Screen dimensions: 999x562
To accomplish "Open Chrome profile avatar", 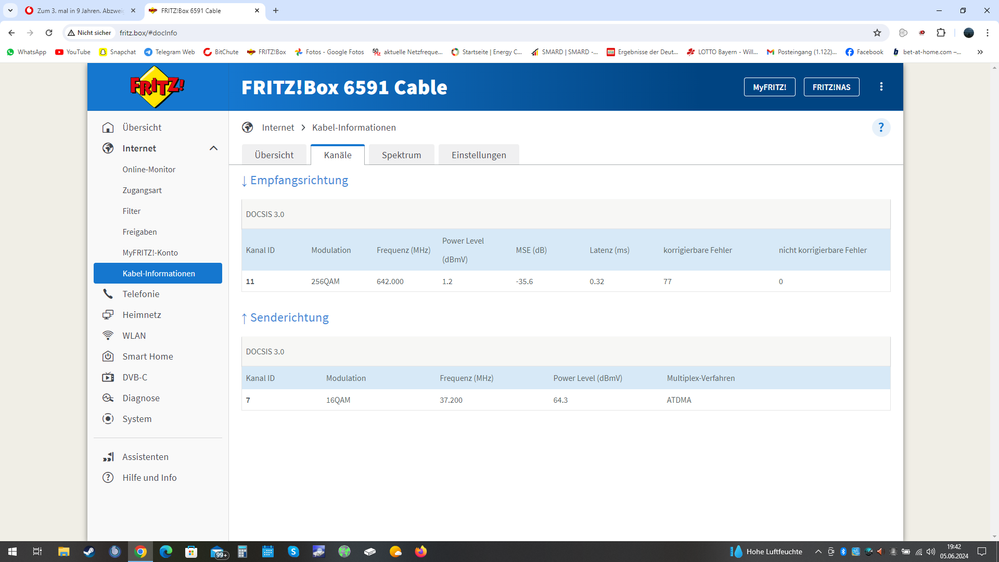I will tap(968, 32).
